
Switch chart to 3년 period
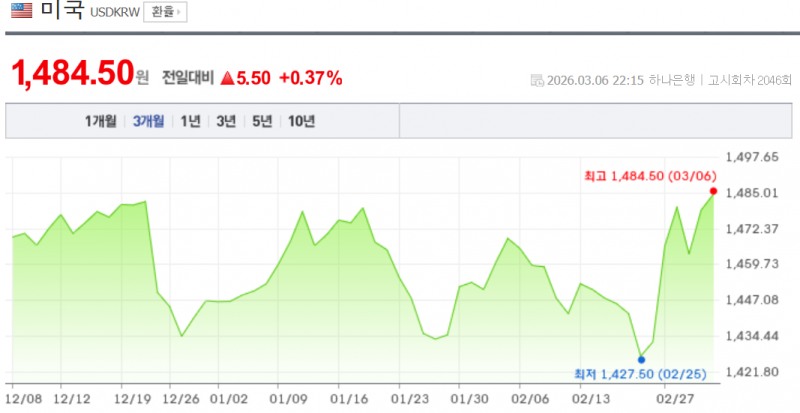(x=226, y=122)
